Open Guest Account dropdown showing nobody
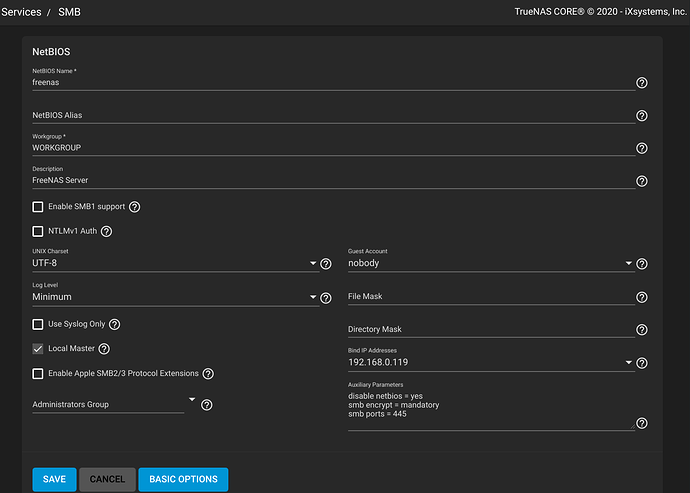690x493 pixels. 491,263
